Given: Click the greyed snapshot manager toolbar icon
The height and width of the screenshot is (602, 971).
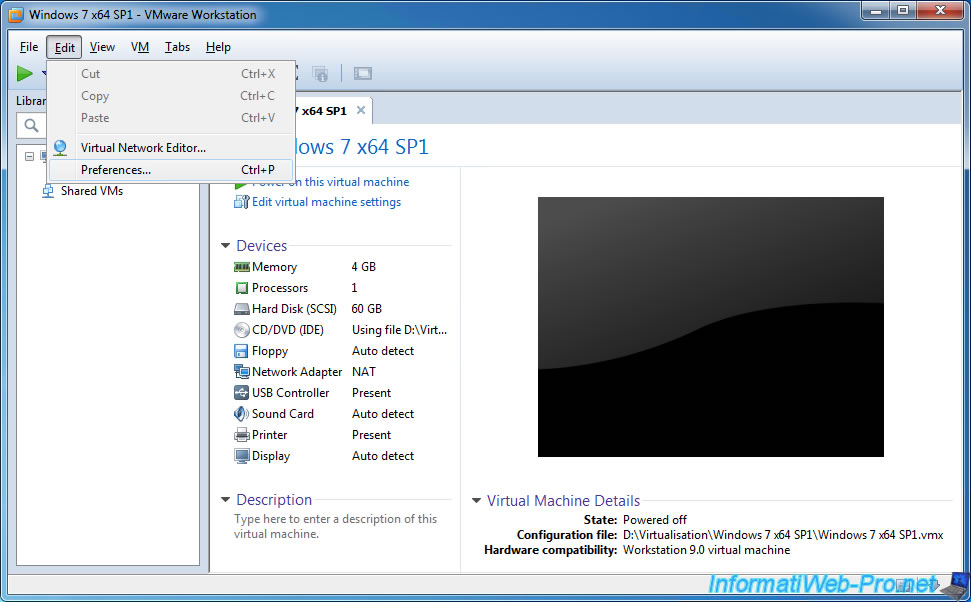Looking at the screenshot, I should pos(320,74).
